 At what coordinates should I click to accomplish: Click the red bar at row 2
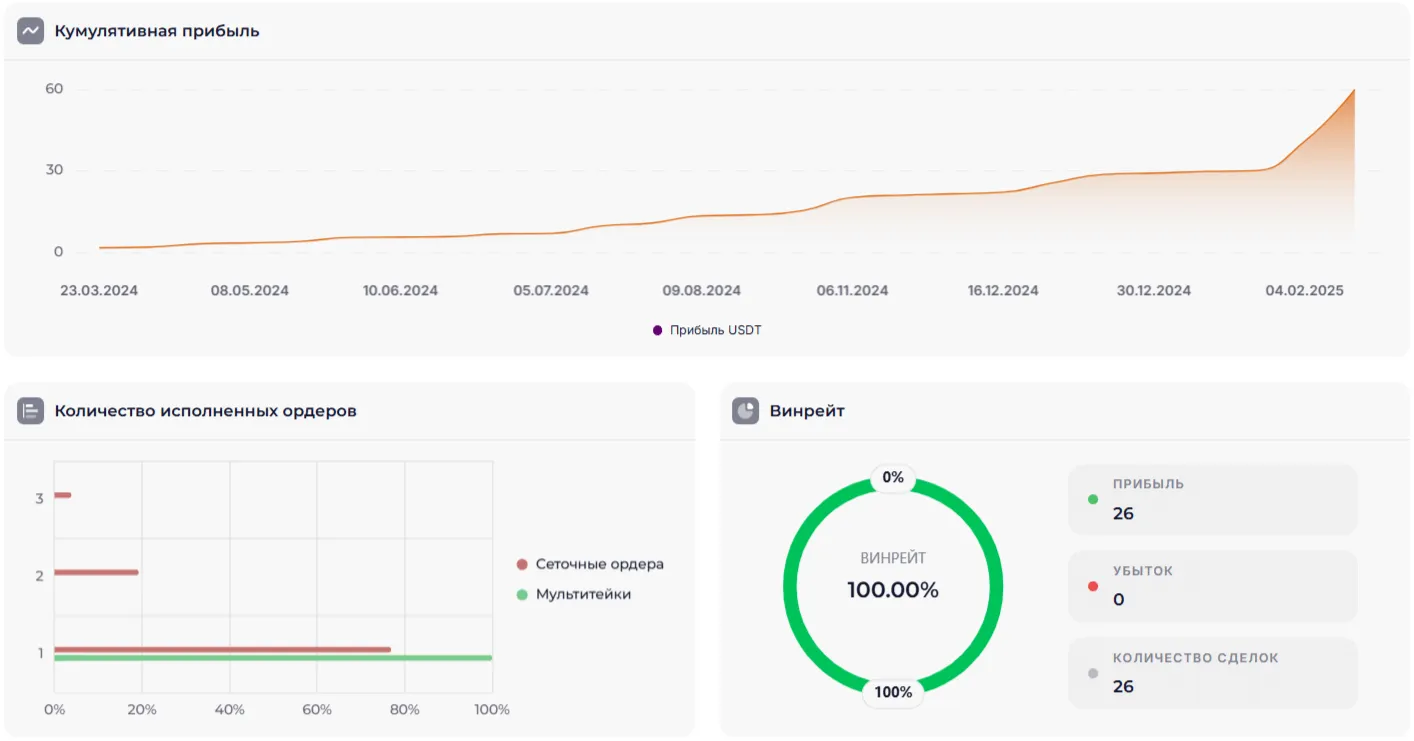click(x=96, y=572)
